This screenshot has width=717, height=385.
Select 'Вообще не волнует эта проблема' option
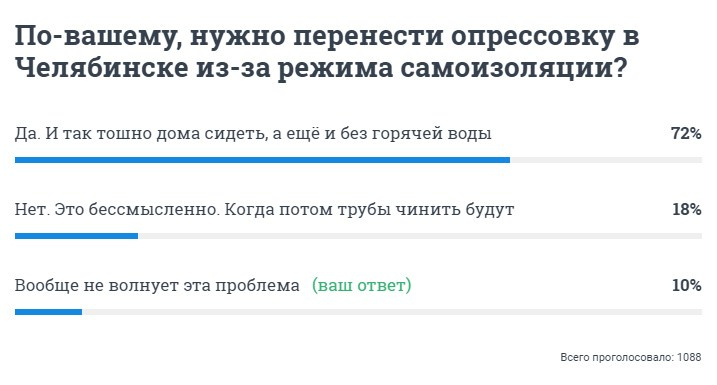pyautogui.click(x=157, y=285)
